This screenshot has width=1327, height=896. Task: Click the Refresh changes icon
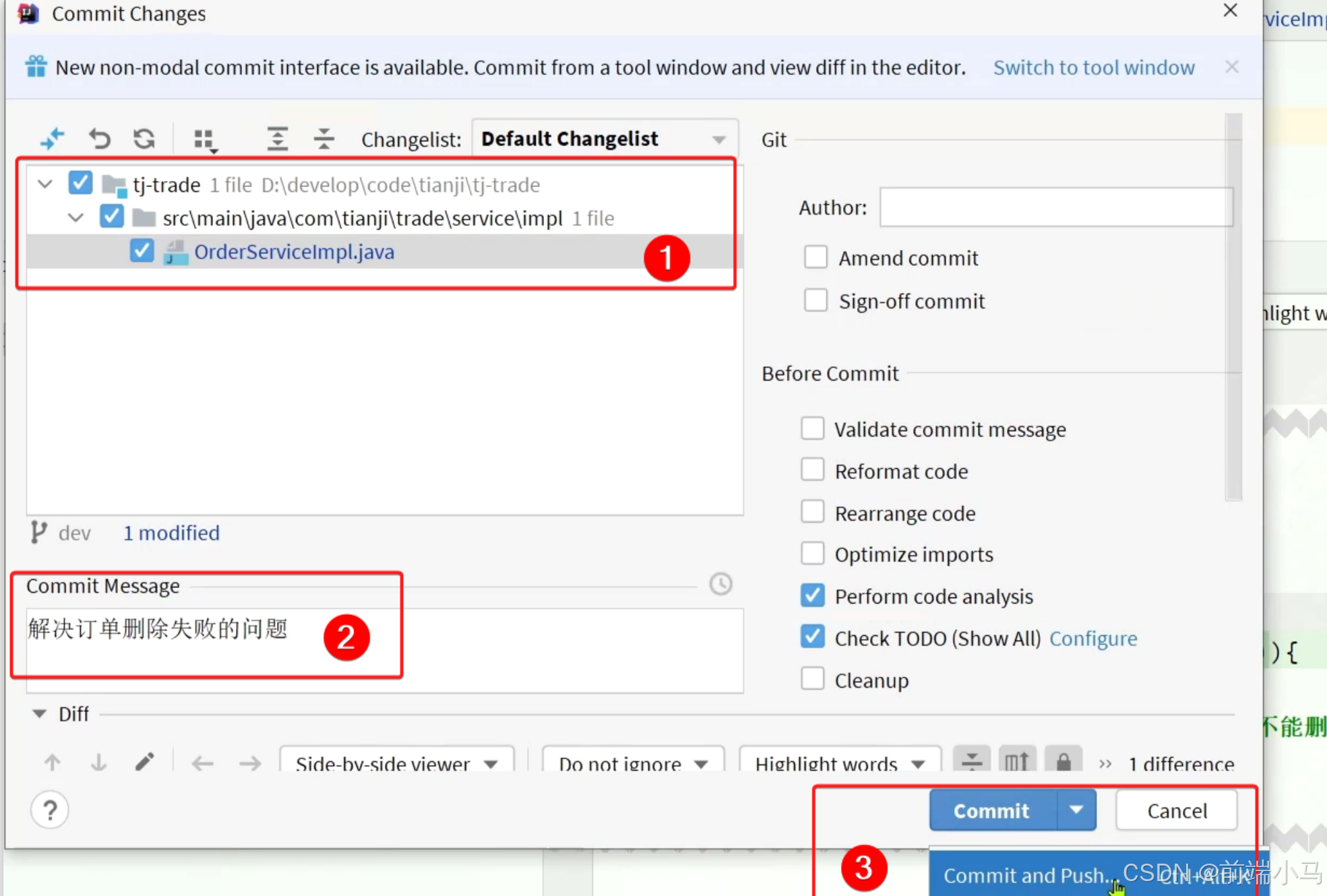point(144,139)
